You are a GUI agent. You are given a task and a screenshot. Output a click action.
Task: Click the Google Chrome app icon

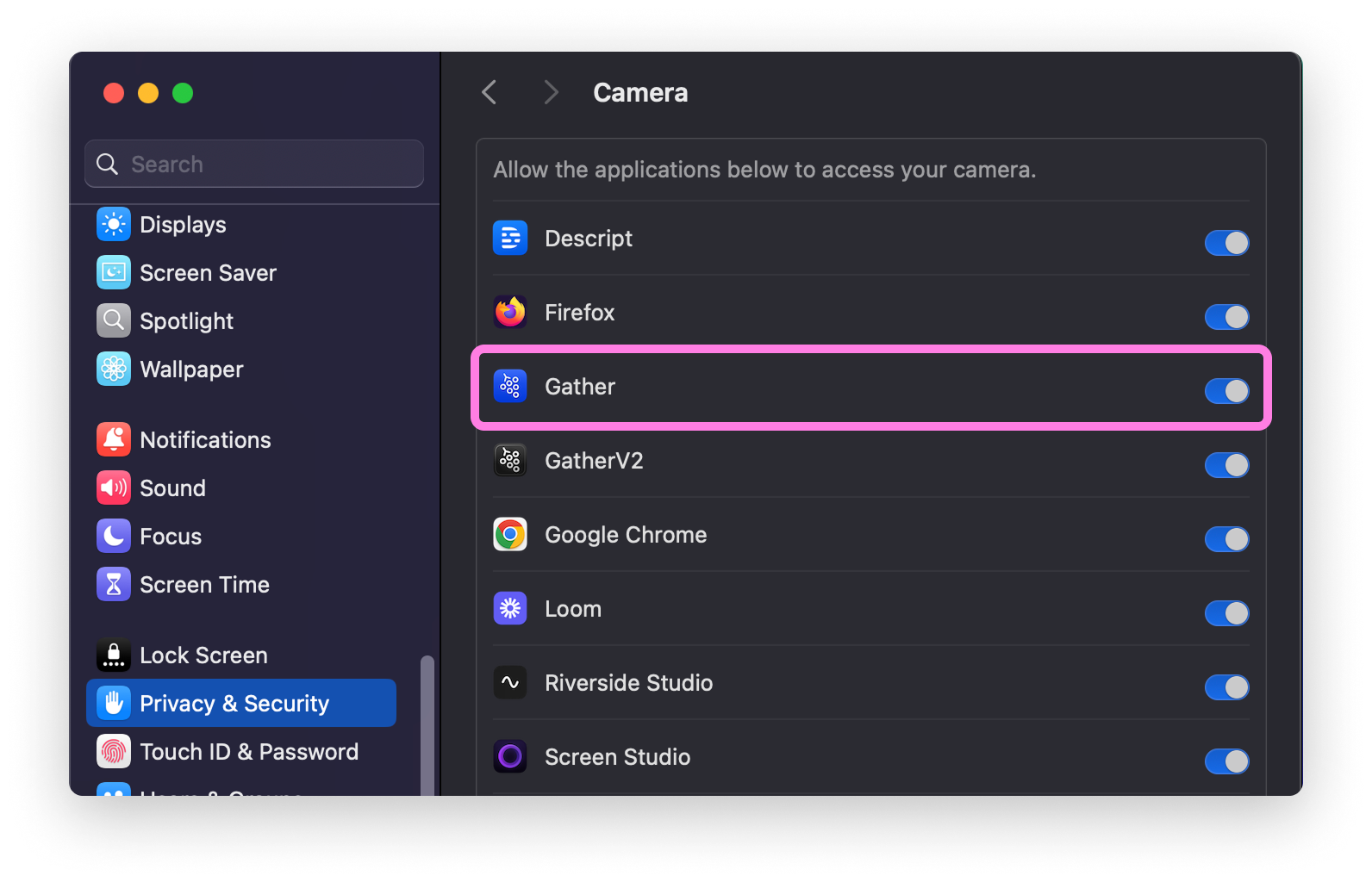509,534
